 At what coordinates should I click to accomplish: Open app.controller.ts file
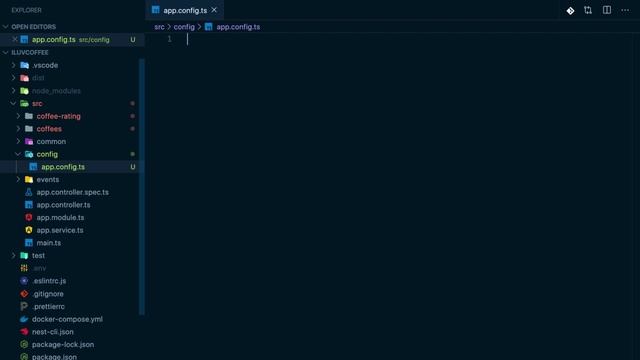click(63, 204)
